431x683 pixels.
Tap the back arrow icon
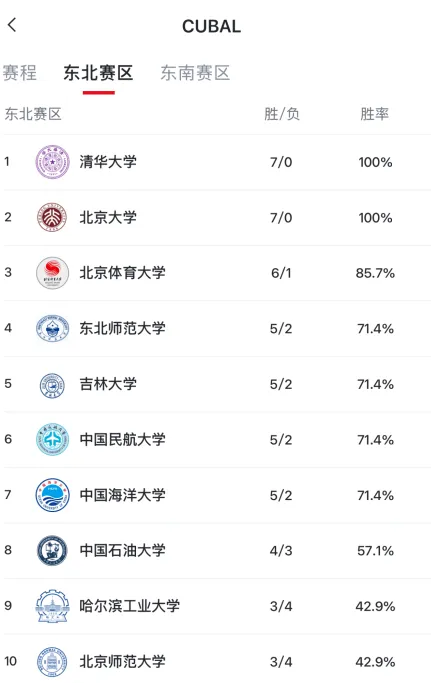coord(12,25)
